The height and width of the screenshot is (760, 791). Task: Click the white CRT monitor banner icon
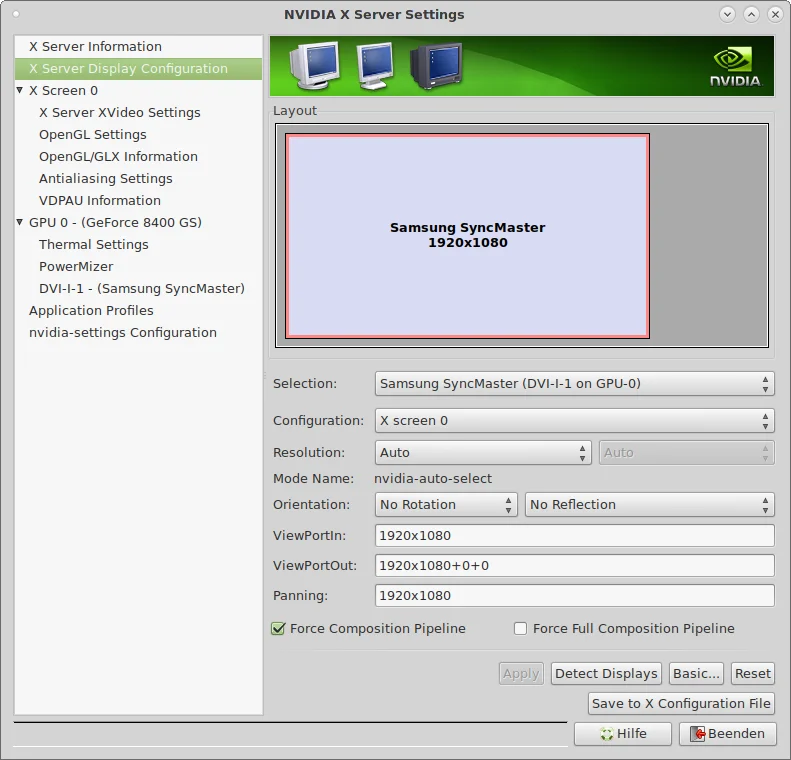click(x=314, y=66)
